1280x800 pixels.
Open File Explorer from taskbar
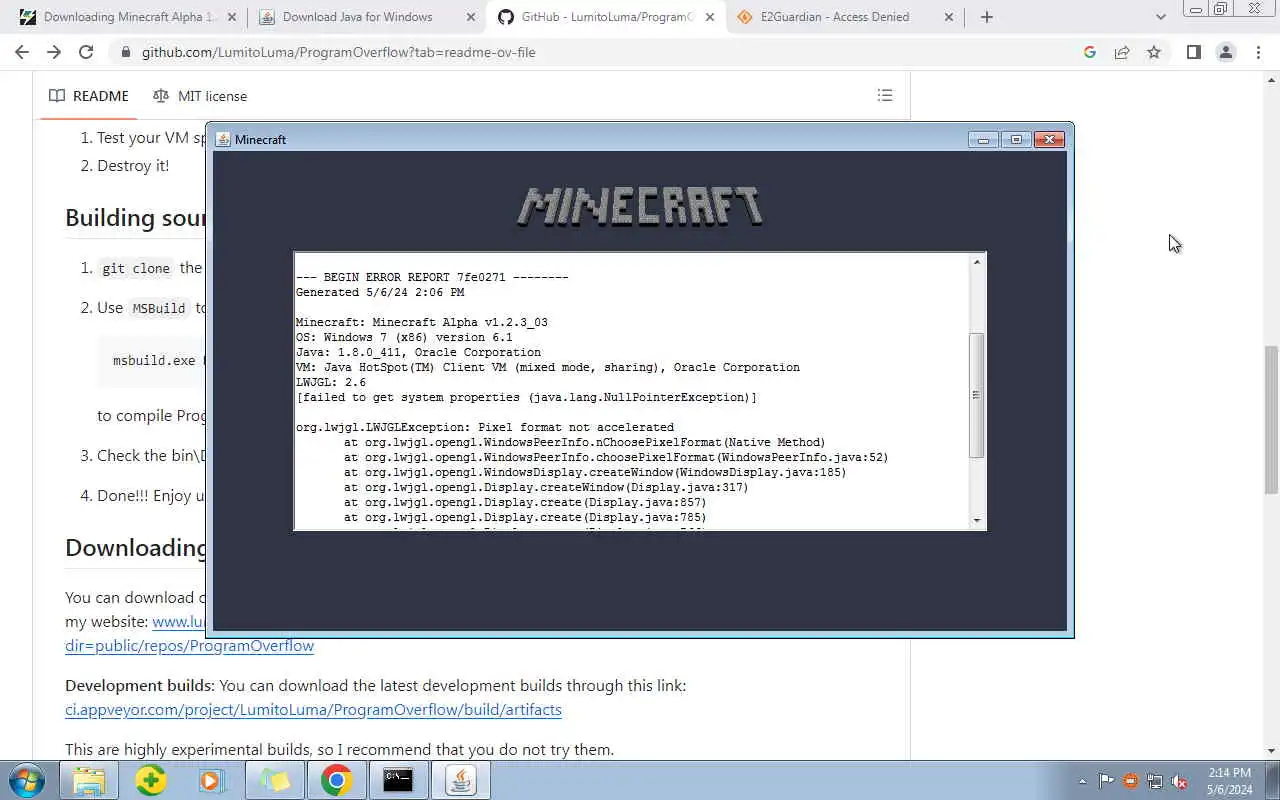pyautogui.click(x=89, y=780)
